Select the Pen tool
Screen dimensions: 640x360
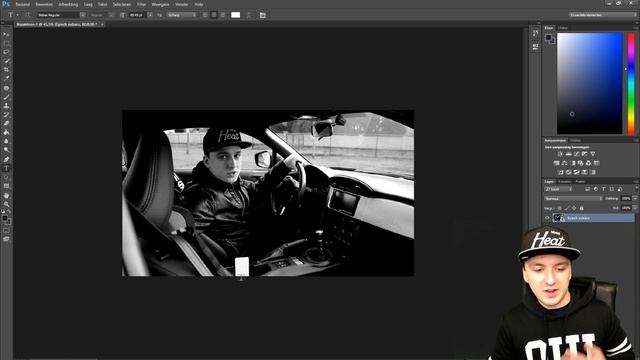click(6, 159)
